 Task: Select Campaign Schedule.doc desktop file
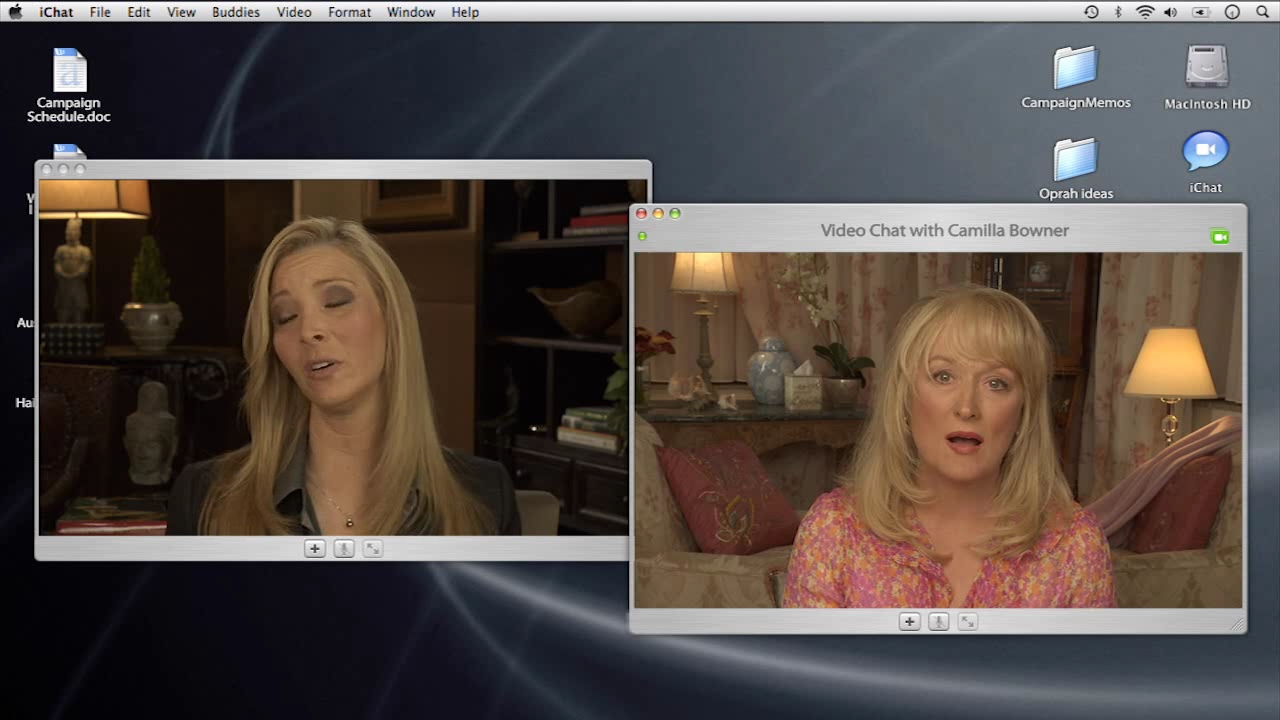(x=69, y=85)
